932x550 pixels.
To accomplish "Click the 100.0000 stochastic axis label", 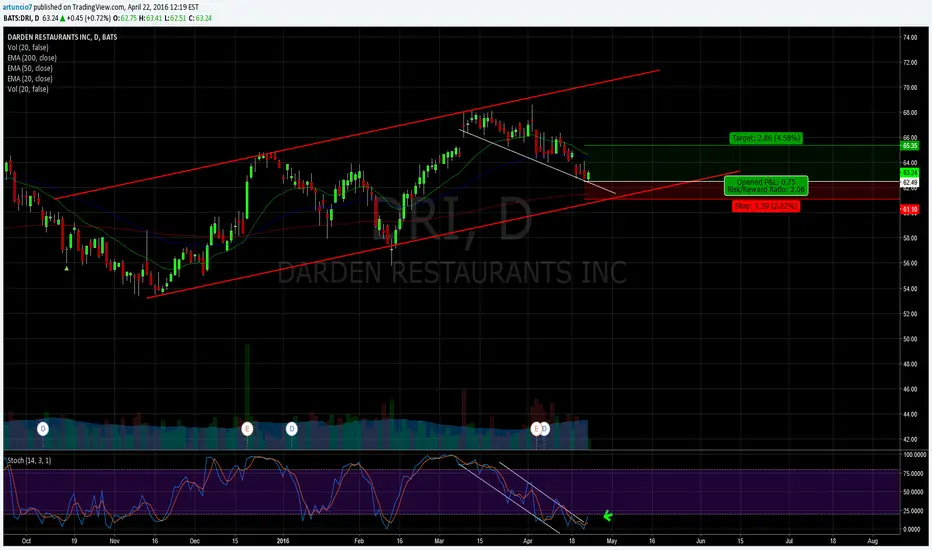I will [915, 455].
